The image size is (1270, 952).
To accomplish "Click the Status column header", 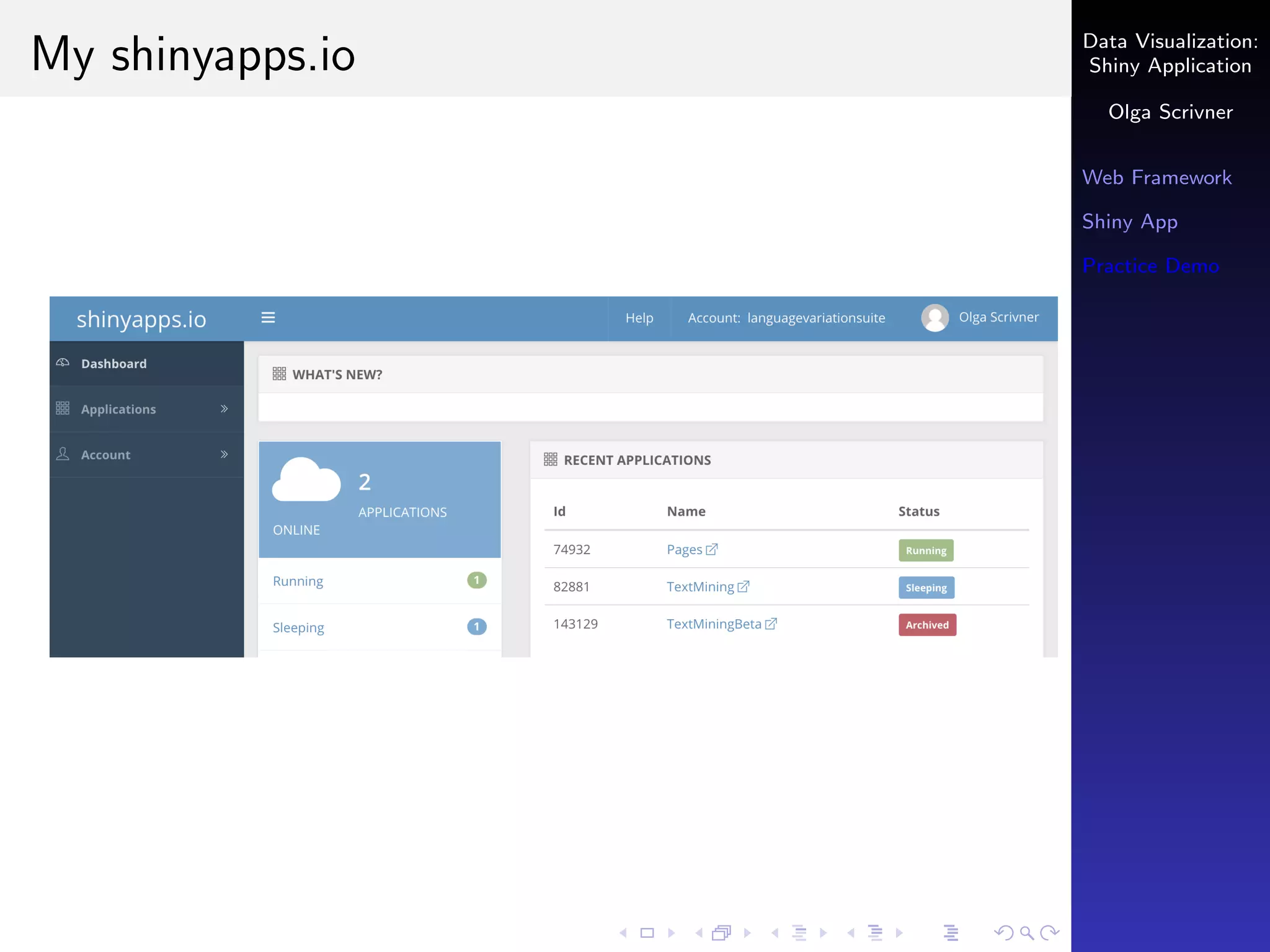I will (919, 511).
